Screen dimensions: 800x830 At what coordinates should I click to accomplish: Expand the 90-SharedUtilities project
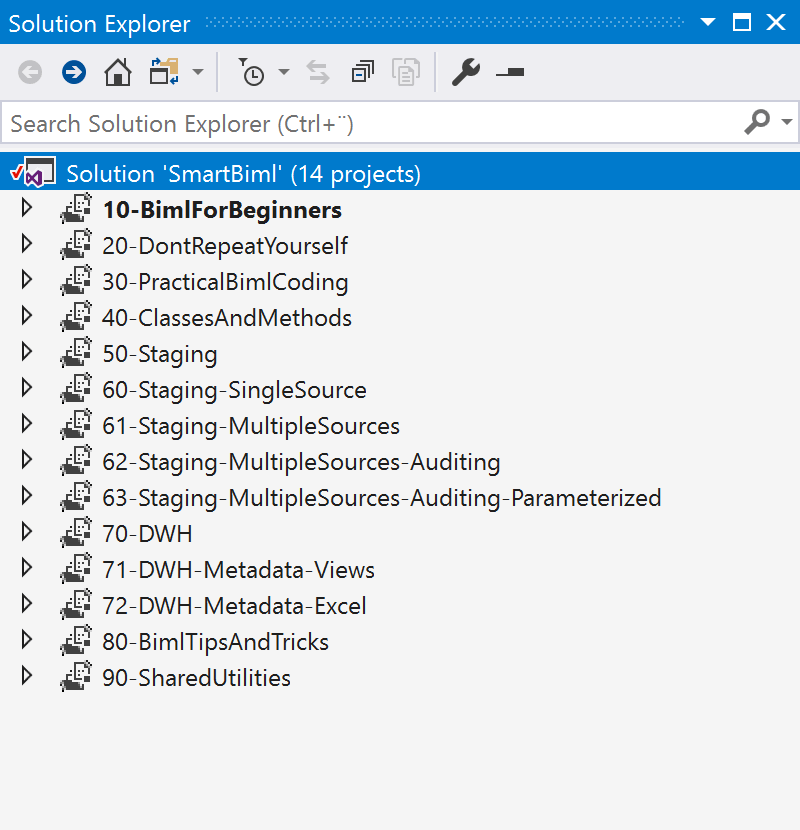tap(27, 677)
